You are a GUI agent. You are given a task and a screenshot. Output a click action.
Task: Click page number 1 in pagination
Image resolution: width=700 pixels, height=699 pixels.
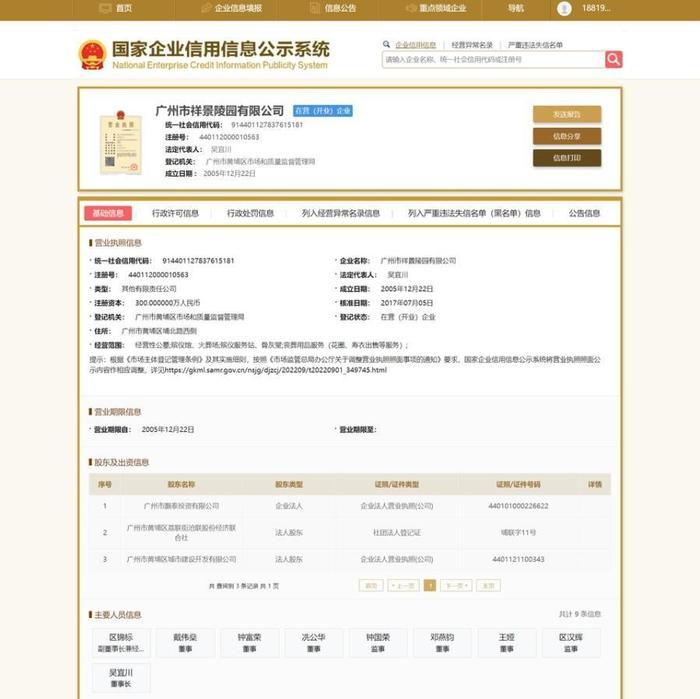click(430, 586)
